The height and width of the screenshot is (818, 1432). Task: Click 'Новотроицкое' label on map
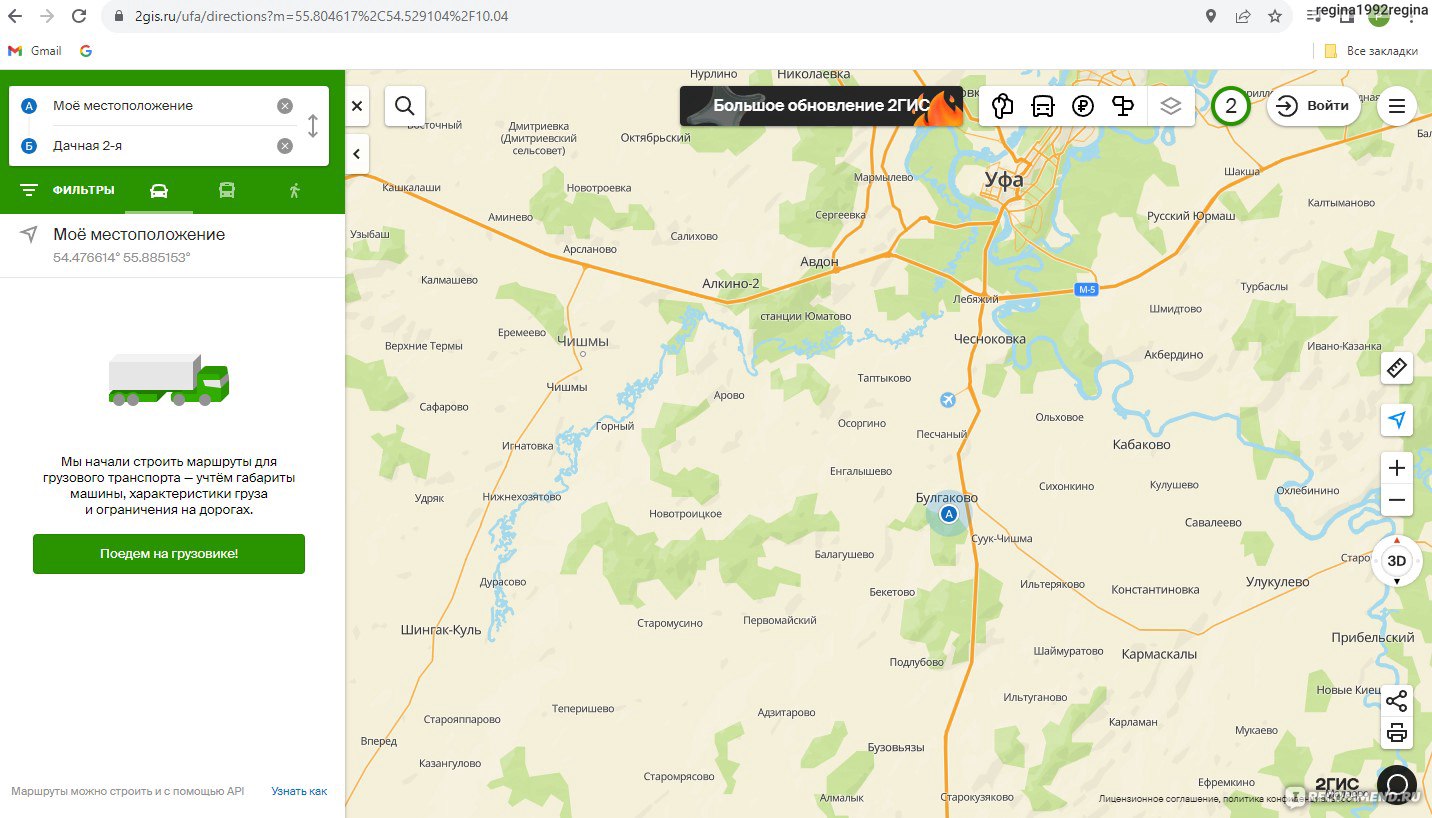[685, 513]
